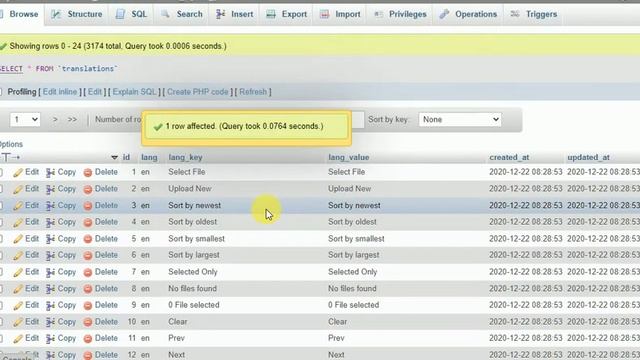640x360 pixels.
Task: Jump to the last page arrows
Action: 72,120
